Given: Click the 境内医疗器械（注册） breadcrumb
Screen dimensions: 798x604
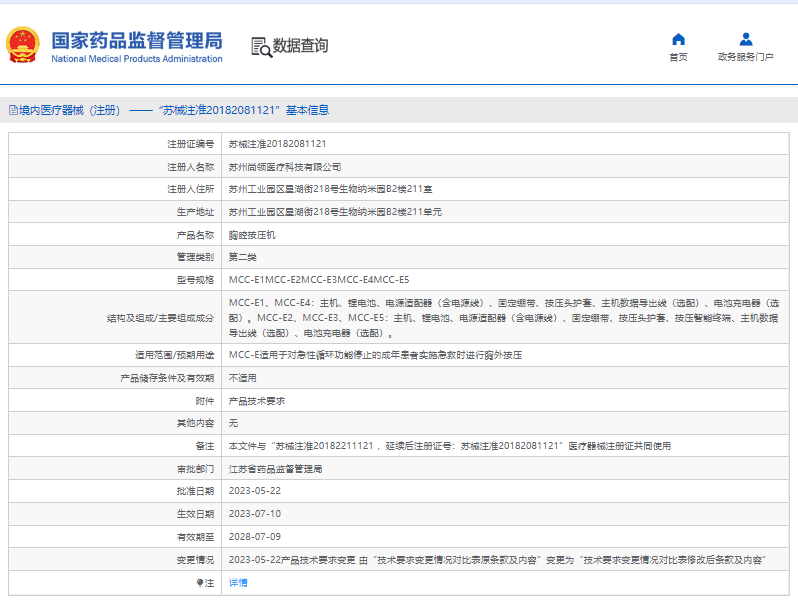Looking at the screenshot, I should (x=69, y=110).
